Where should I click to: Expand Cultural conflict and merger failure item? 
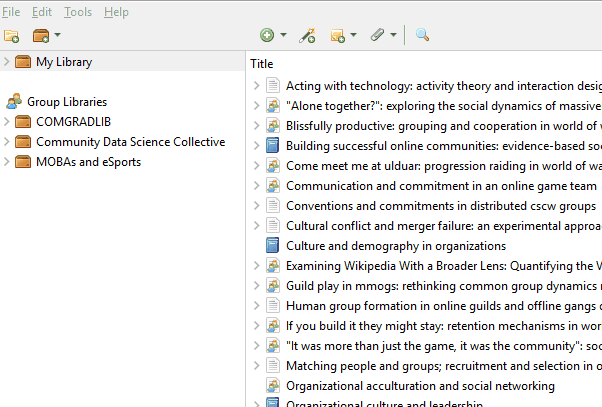tap(257, 225)
